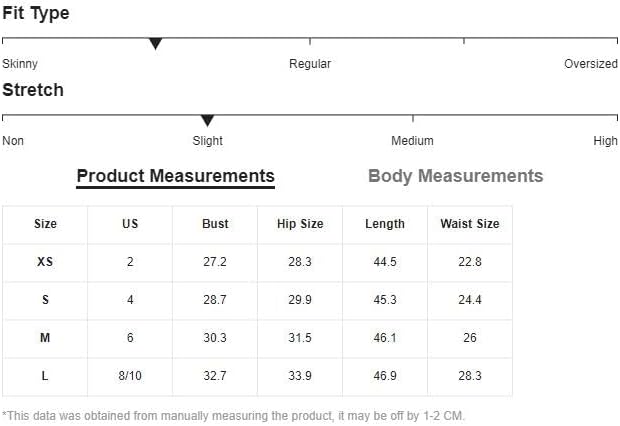This screenshot has width=620, height=426.
Task: Click the Oversized fit label
Action: (591, 64)
